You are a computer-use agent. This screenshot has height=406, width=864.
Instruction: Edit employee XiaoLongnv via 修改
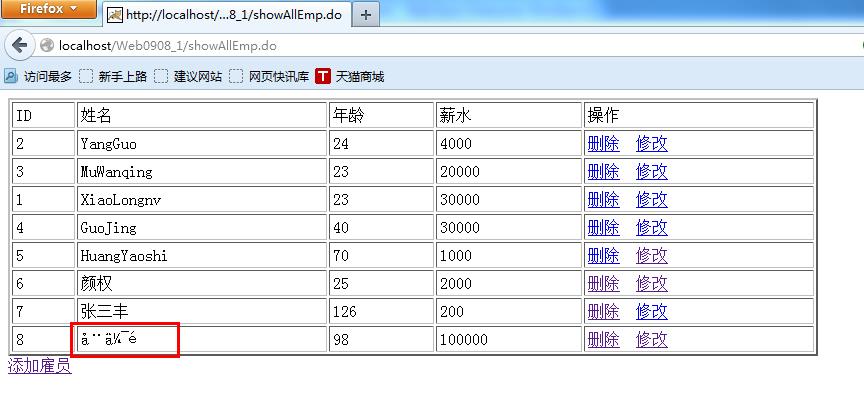point(651,199)
